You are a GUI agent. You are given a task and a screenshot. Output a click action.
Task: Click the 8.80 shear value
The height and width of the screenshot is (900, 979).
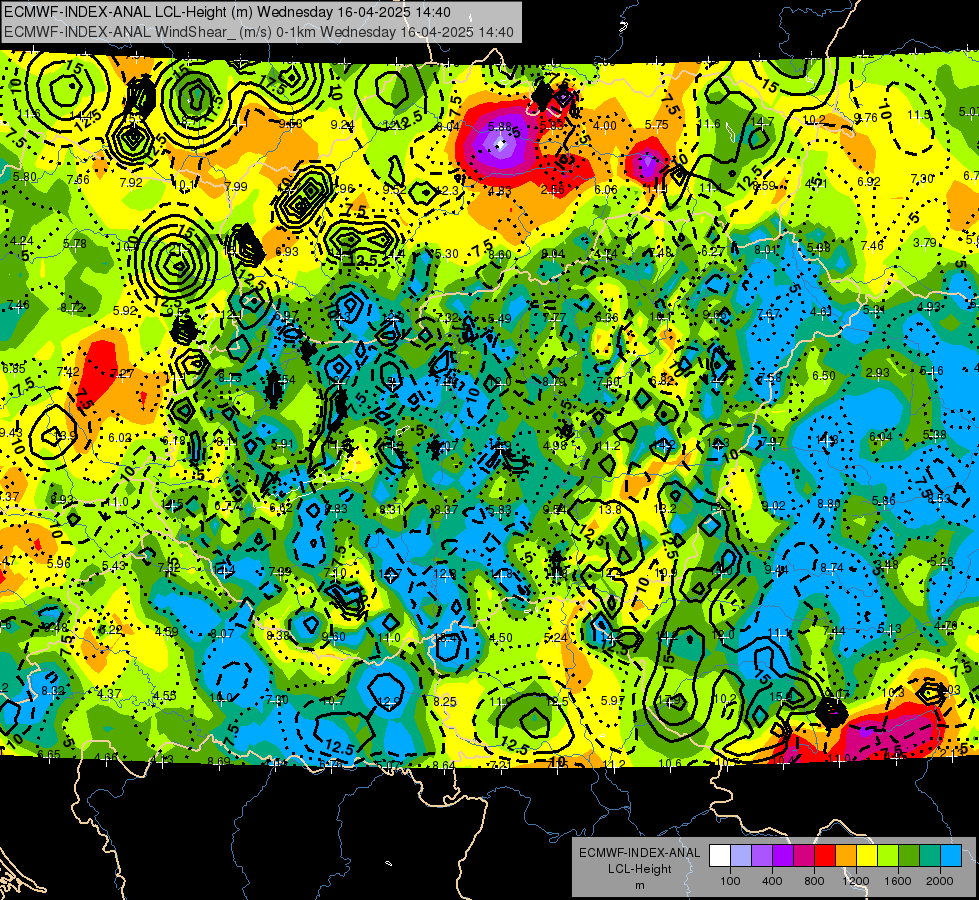tap(829, 503)
